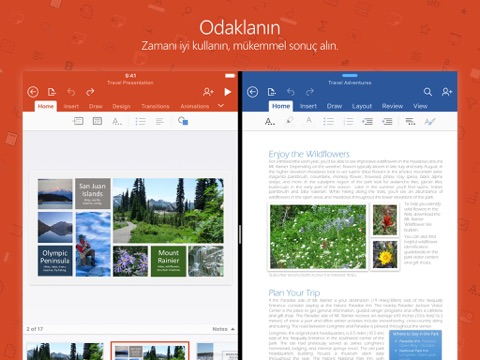This screenshot has width=480, height=360.
Task: Apply bullet list in PowerPoint
Action: point(140,121)
